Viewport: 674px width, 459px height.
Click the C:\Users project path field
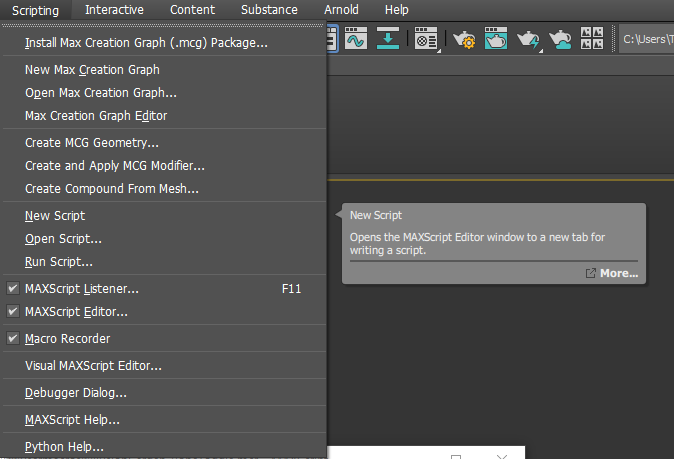(x=646, y=39)
